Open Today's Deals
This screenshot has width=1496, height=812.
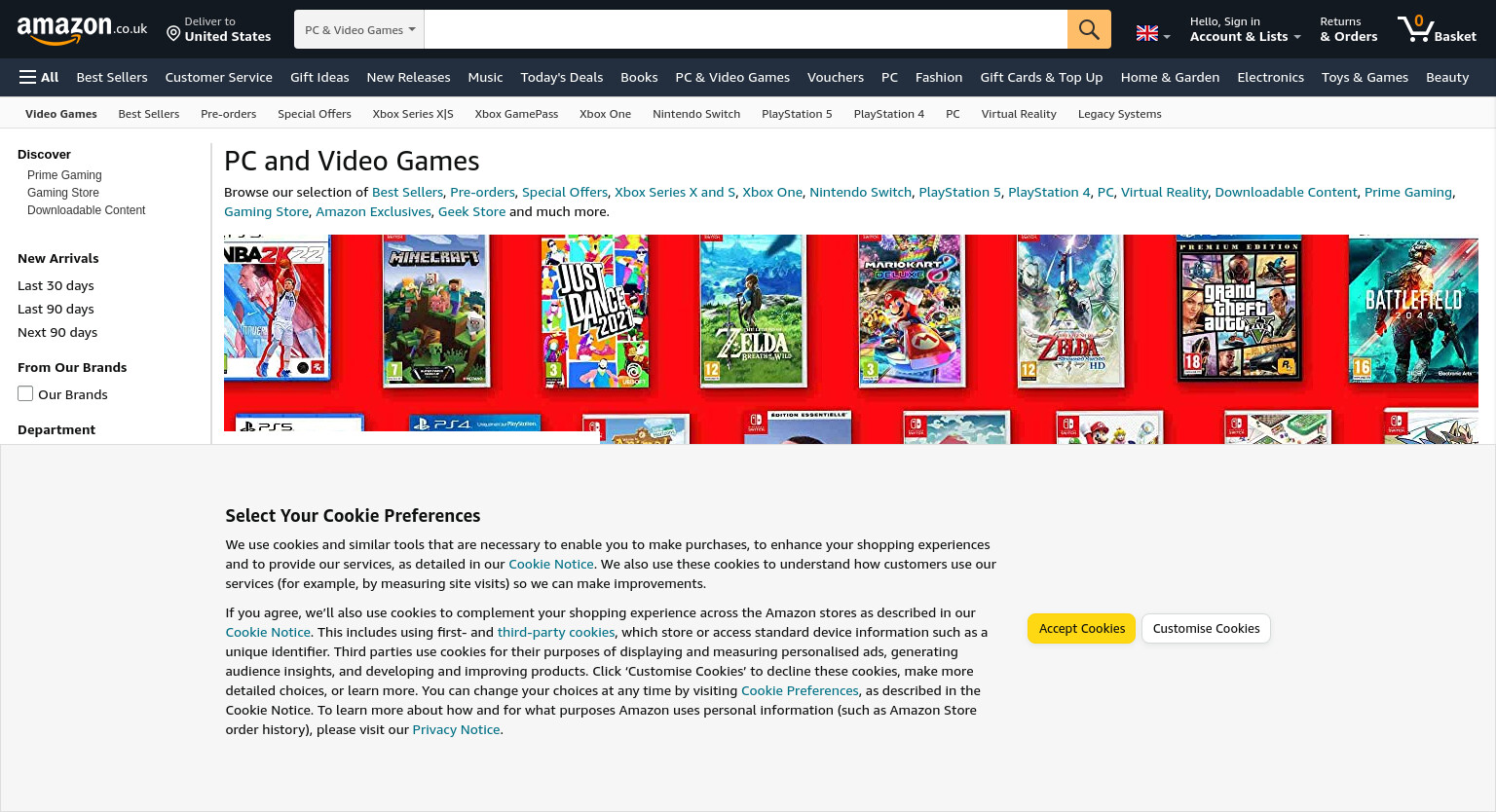pyautogui.click(x=561, y=77)
